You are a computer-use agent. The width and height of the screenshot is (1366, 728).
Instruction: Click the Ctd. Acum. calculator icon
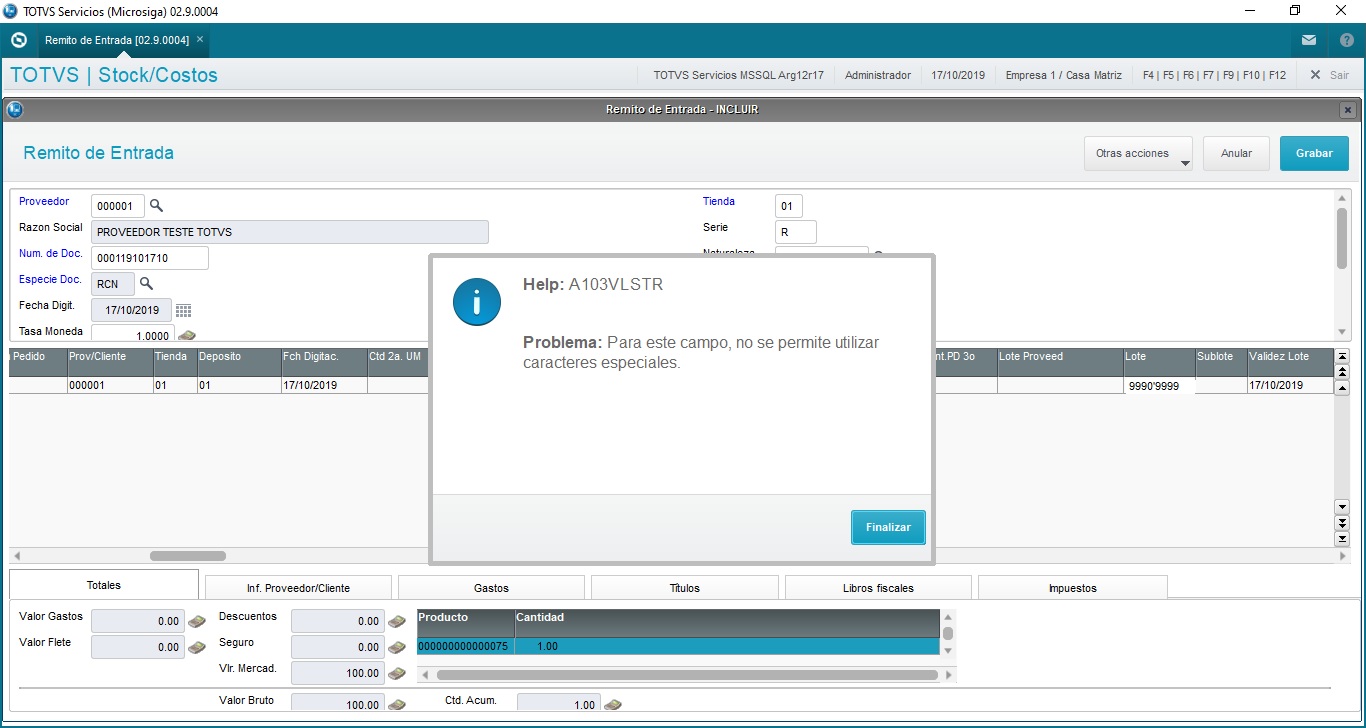pyautogui.click(x=613, y=704)
